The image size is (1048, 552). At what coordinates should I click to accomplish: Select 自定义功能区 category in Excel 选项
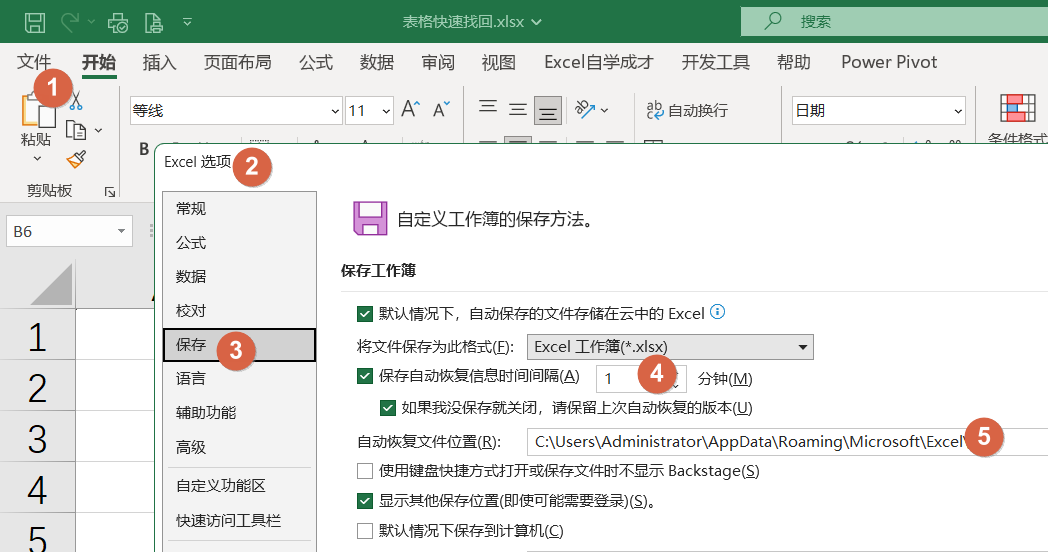(239, 486)
